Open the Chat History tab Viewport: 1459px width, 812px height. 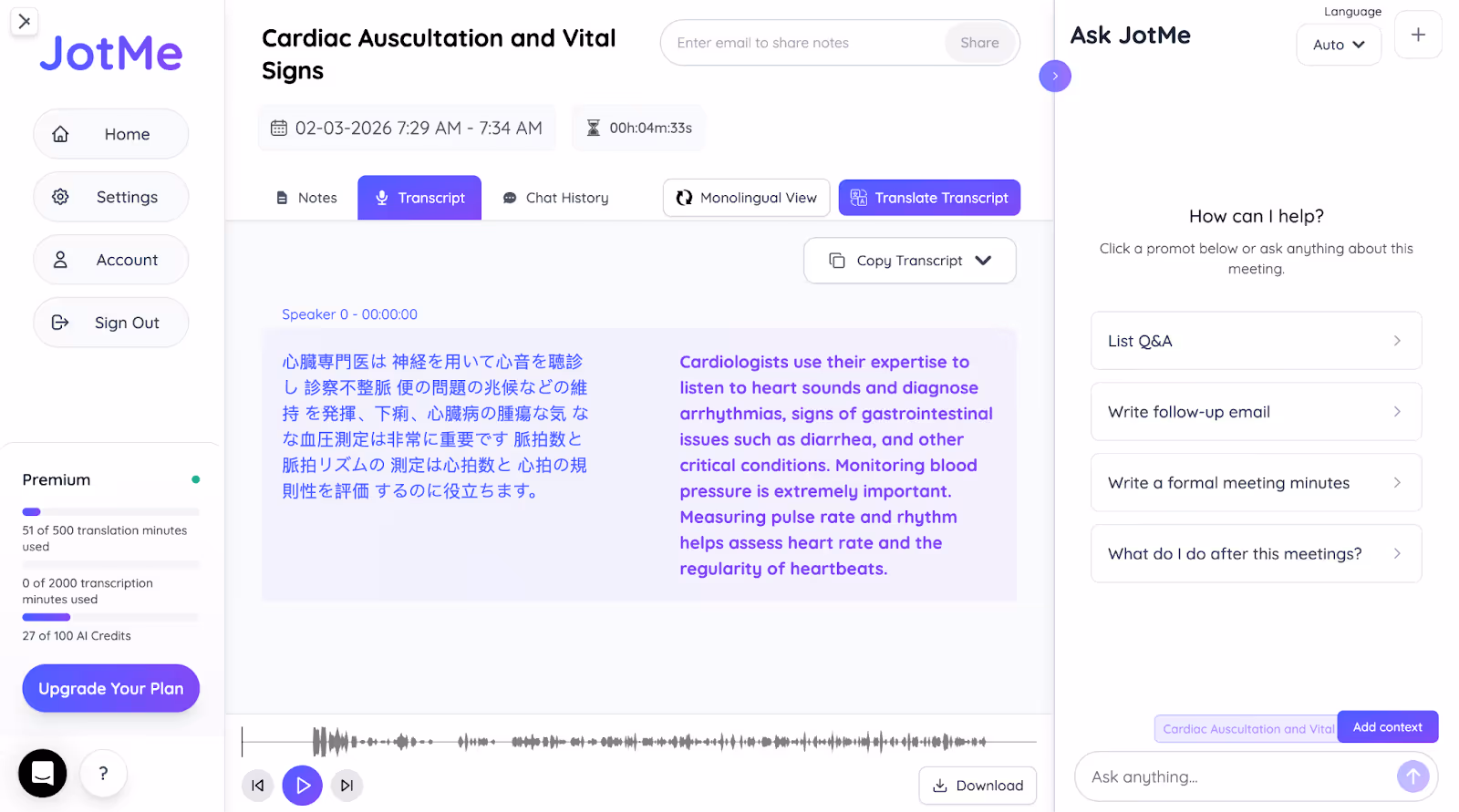[x=556, y=198]
